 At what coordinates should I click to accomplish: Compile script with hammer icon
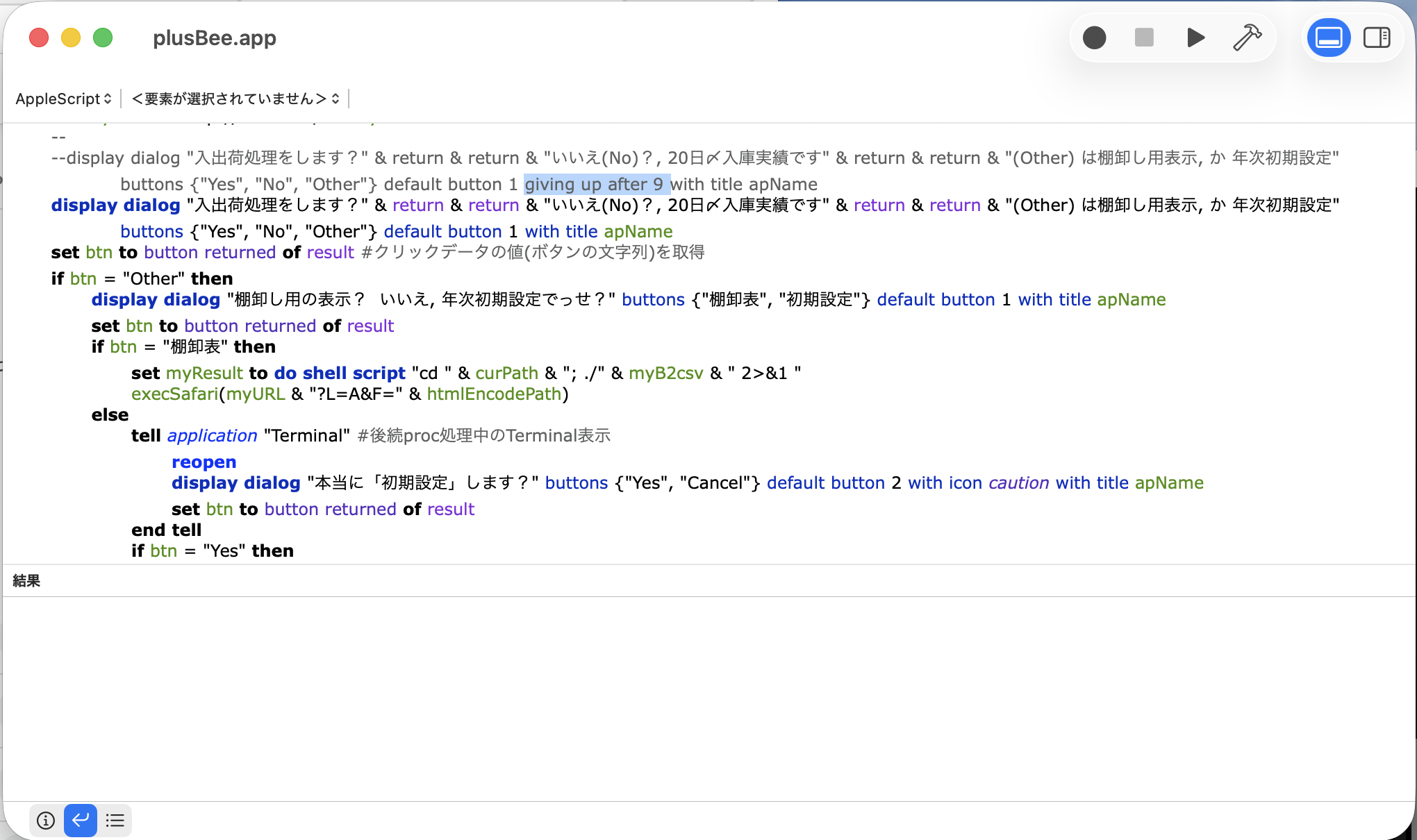click(1247, 37)
